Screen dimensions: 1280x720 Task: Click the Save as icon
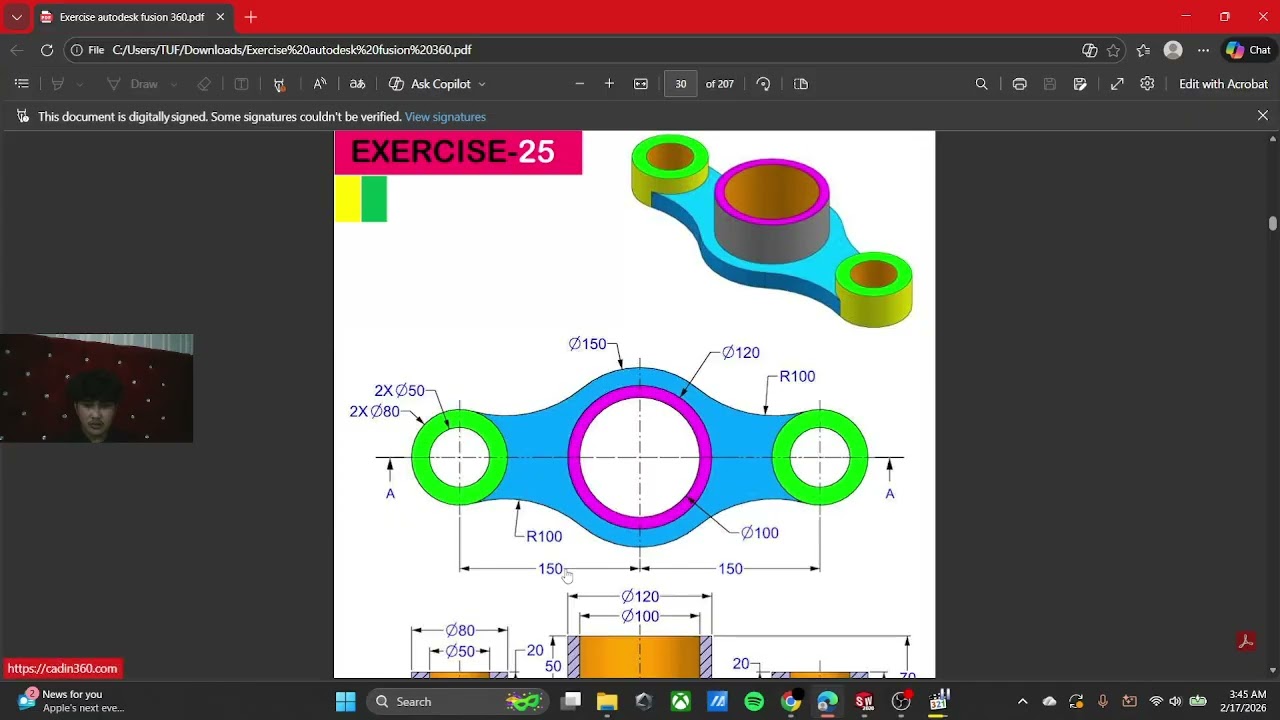coord(1080,84)
